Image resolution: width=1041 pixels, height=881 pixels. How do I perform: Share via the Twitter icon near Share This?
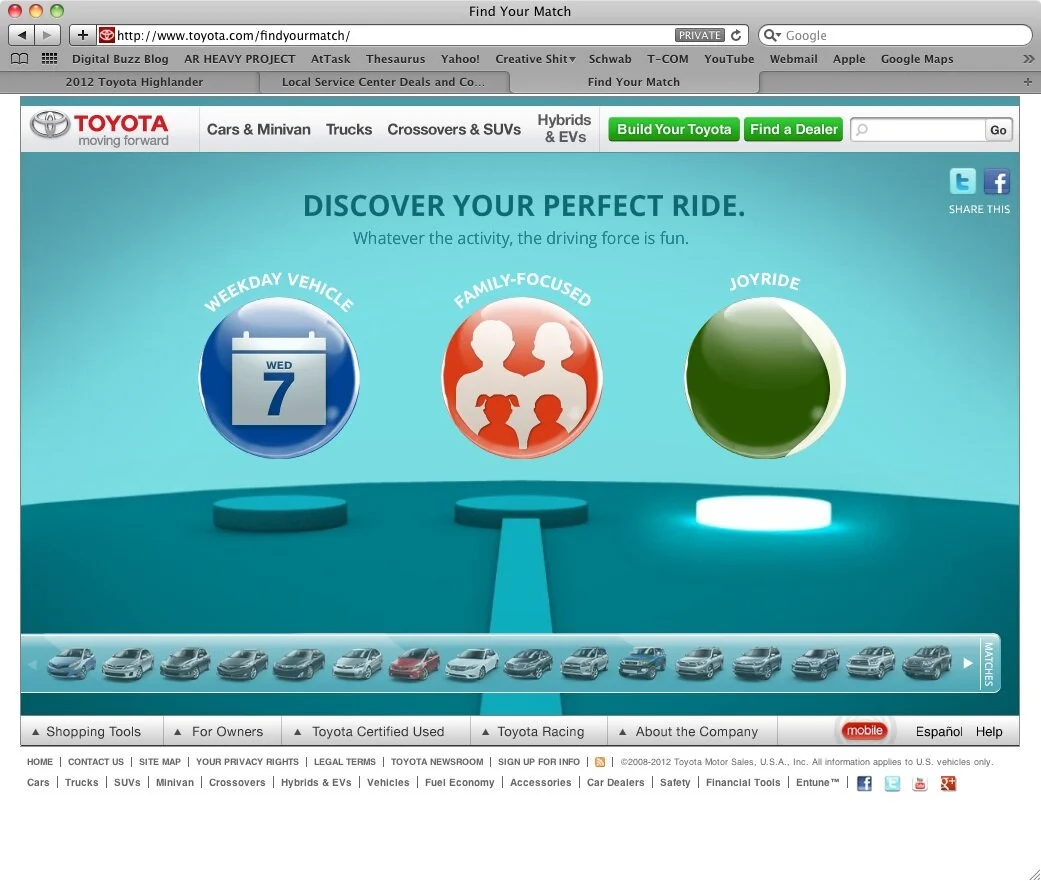point(963,181)
